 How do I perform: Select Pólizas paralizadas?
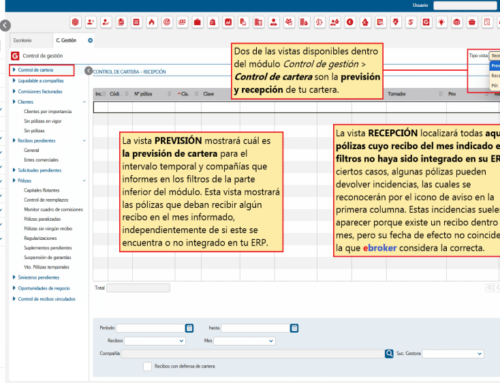tap(42, 219)
